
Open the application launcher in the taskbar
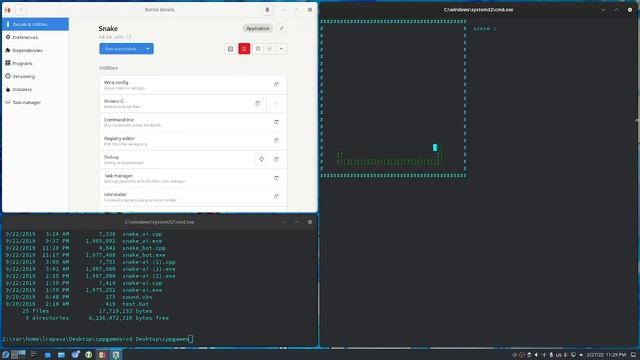click(x=5, y=355)
